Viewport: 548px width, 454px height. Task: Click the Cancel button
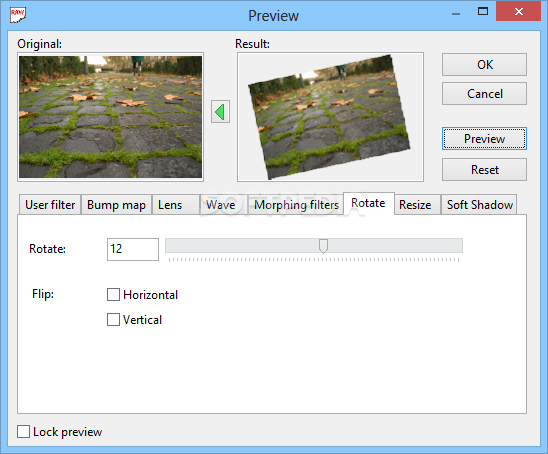point(484,94)
